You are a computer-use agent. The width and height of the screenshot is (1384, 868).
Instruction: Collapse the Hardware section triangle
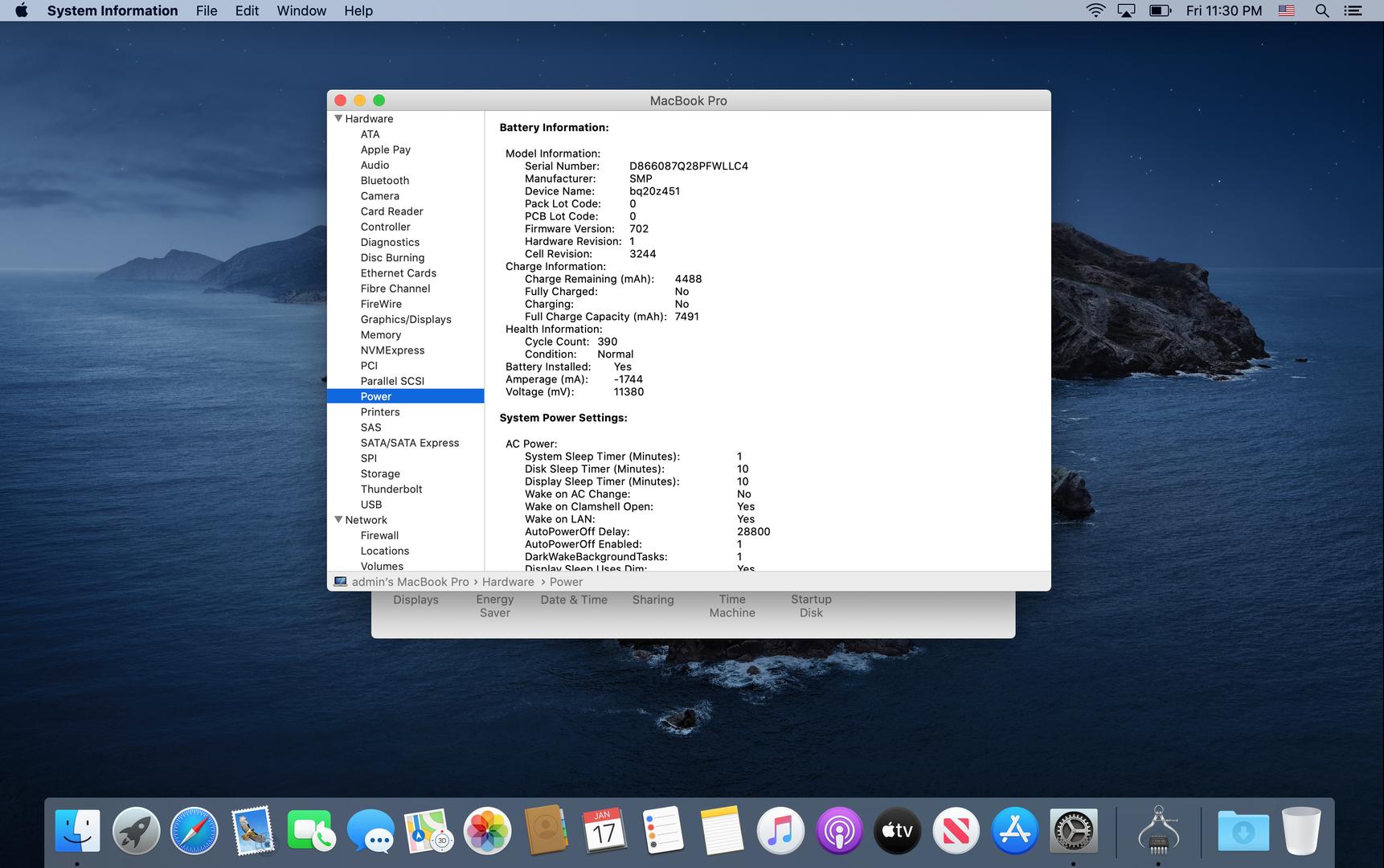[338, 118]
